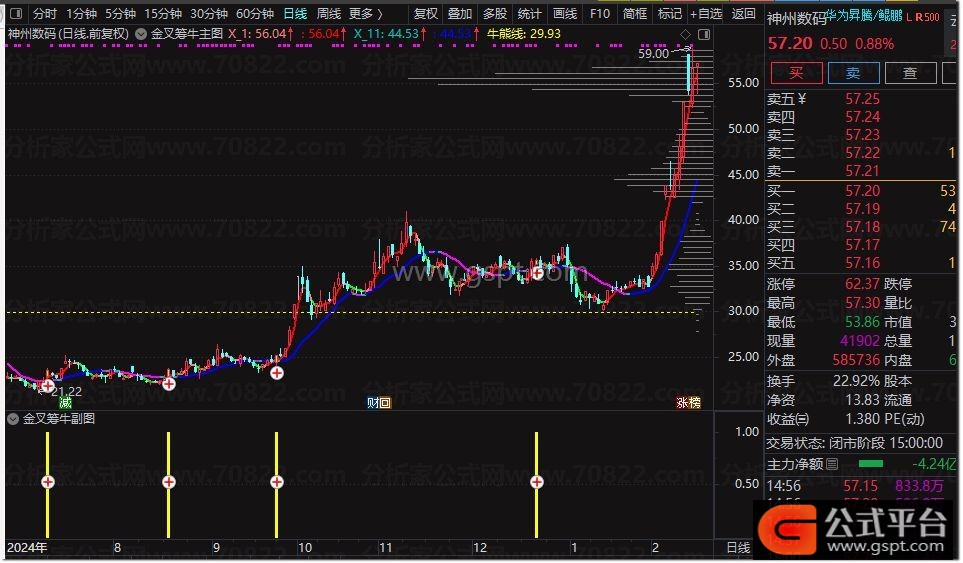Click the panel layout icon left of 分时

click(x=17, y=13)
